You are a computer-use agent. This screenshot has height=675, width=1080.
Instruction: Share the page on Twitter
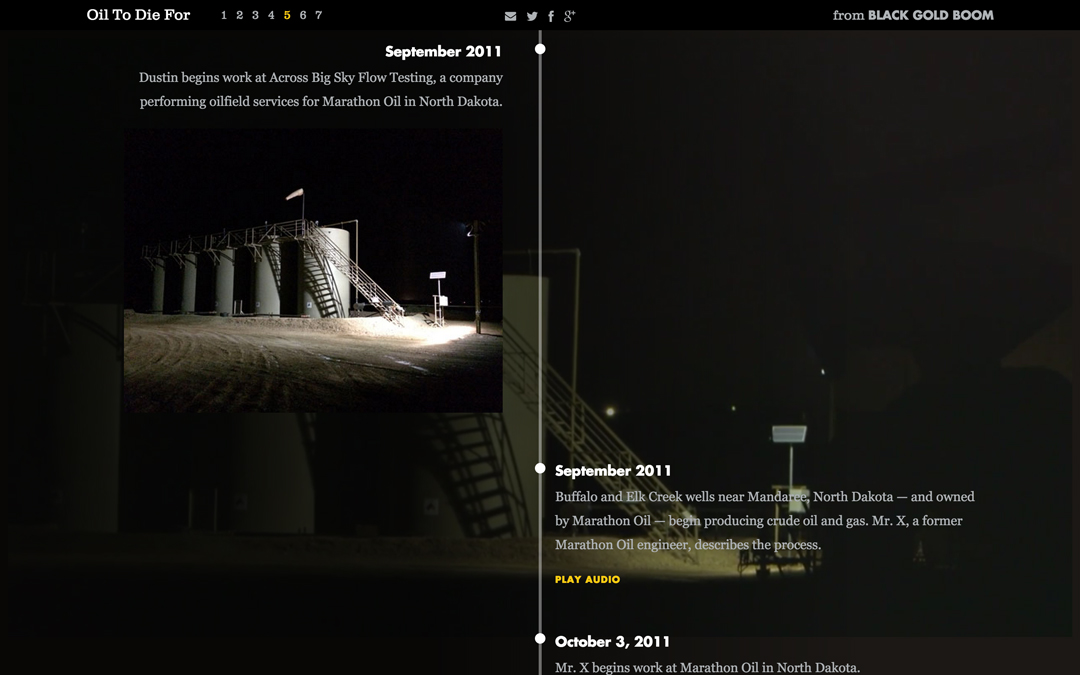[x=532, y=16]
